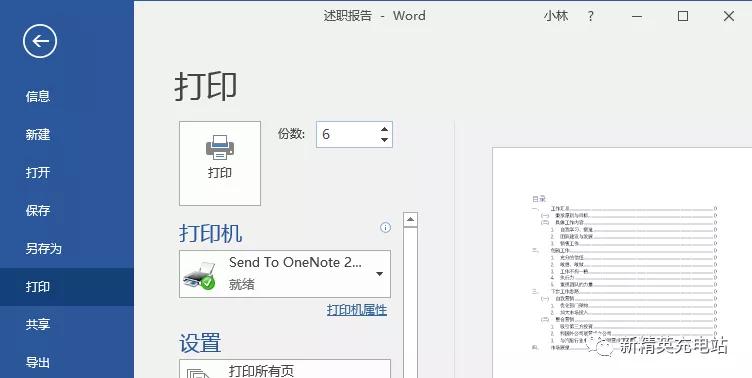
Task: Open help with the question mark icon
Action: point(590,16)
